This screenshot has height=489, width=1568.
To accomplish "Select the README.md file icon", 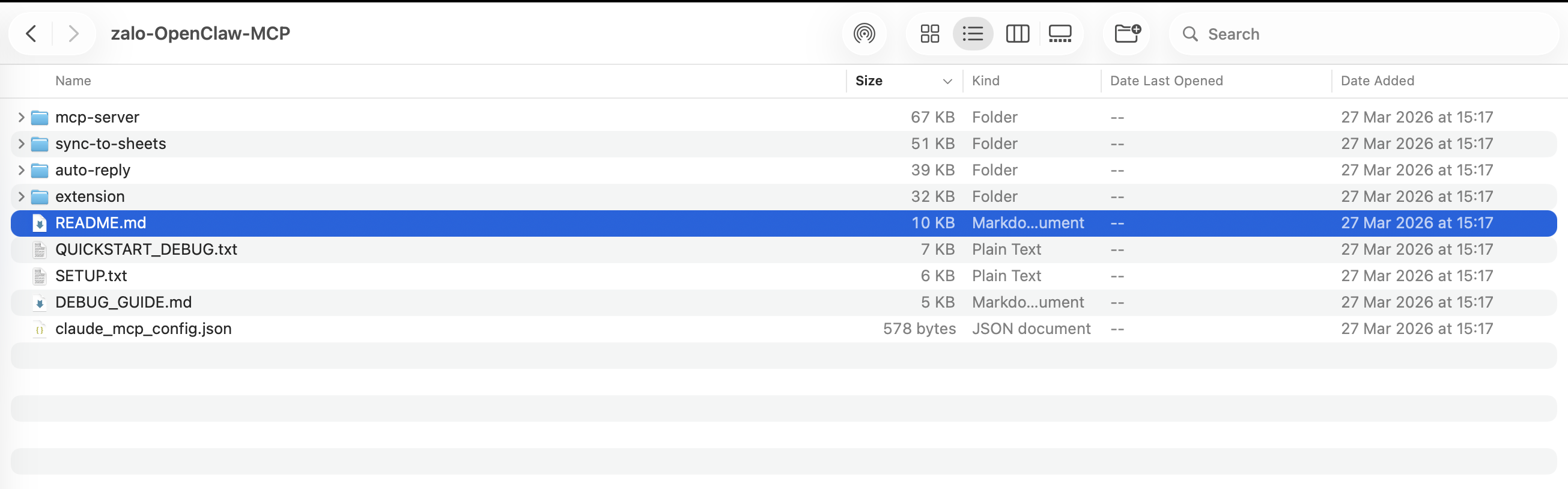I will [40, 223].
